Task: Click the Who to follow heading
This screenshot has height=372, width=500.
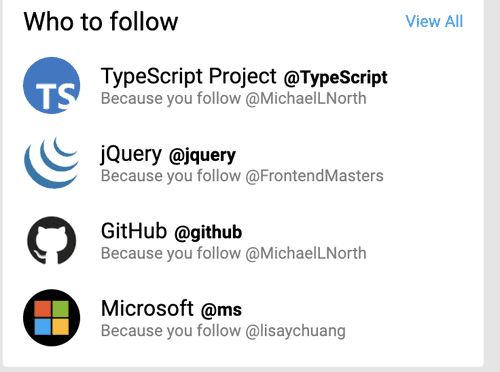Action: [101, 22]
